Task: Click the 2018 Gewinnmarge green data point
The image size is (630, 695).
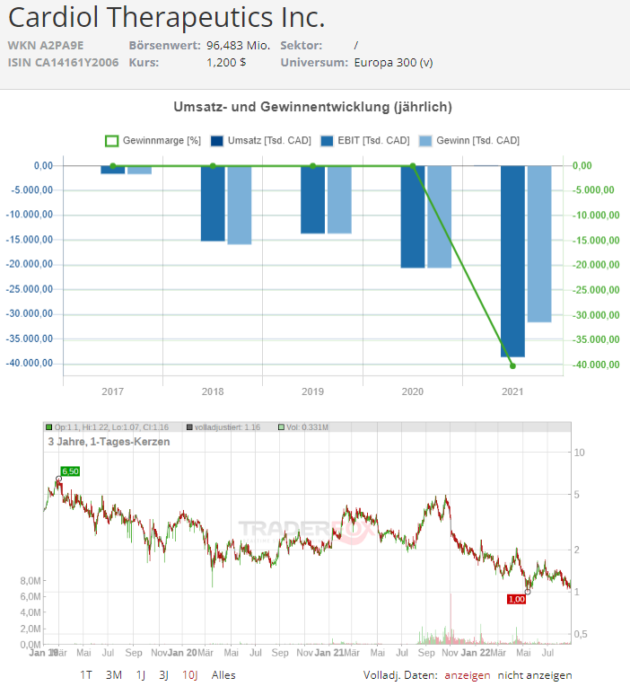Action: click(213, 166)
